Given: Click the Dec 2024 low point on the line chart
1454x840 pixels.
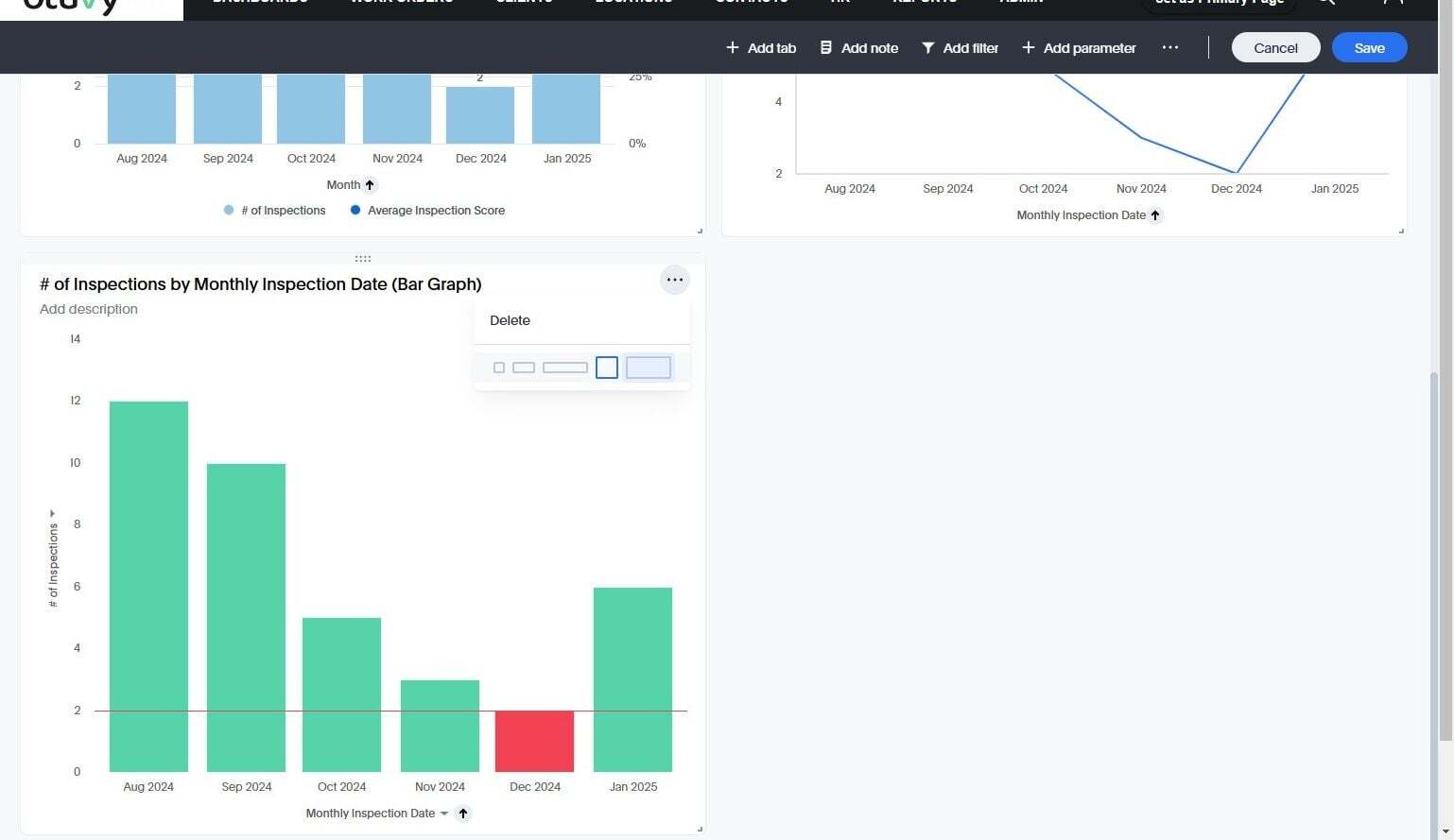Looking at the screenshot, I should click(x=1236, y=173).
